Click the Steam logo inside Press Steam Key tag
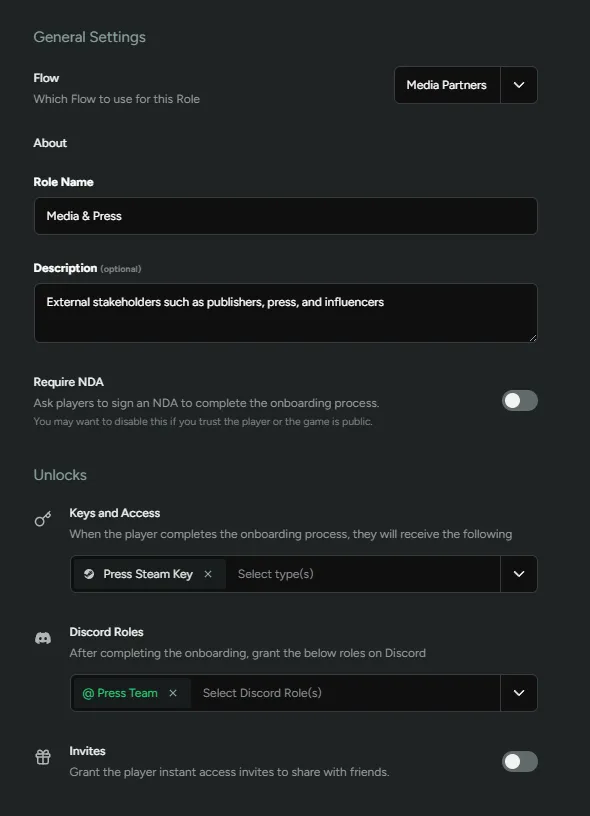Viewport: 590px width, 816px height. pos(91,574)
